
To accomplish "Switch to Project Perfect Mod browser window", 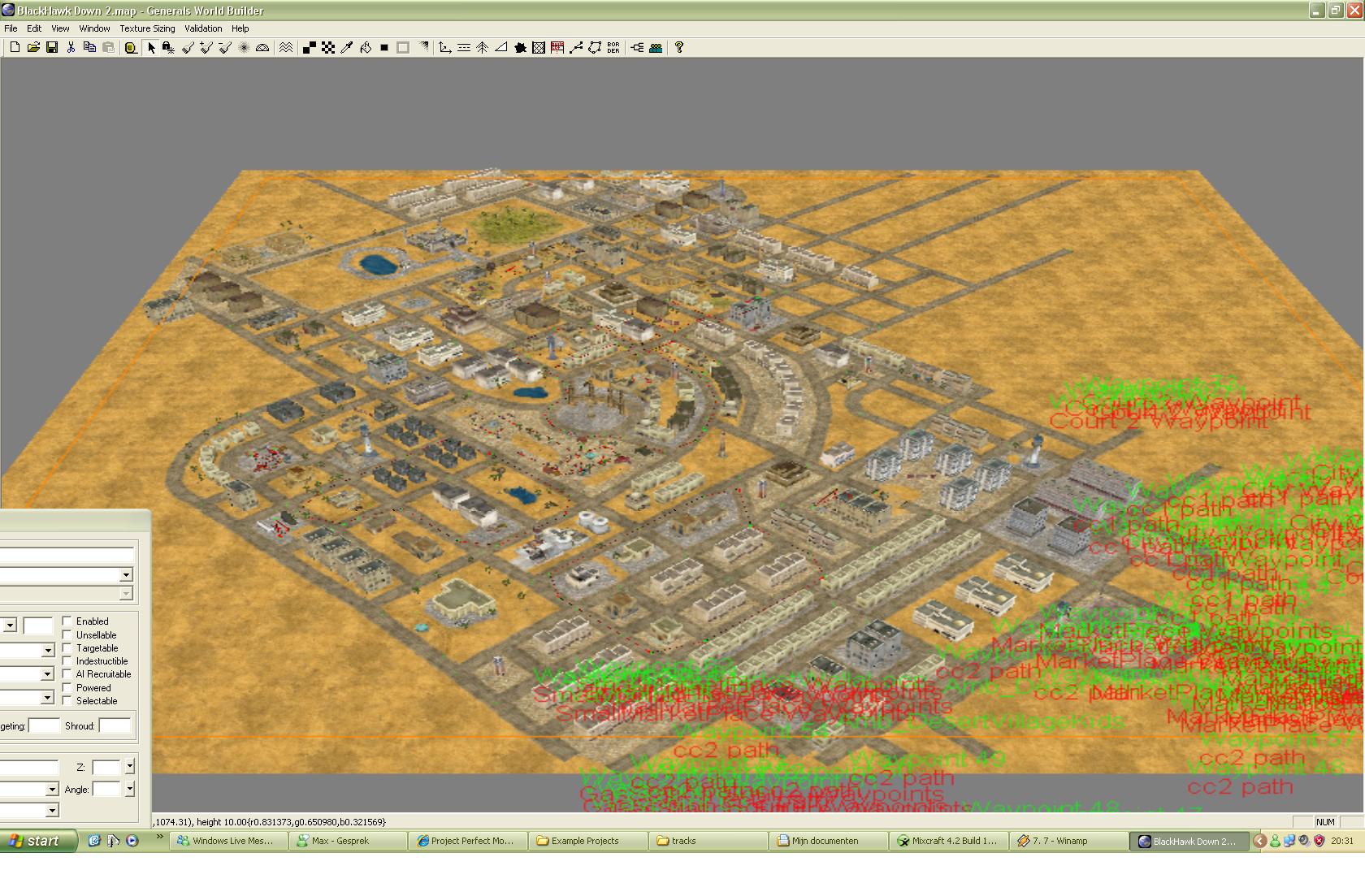I will (x=468, y=841).
